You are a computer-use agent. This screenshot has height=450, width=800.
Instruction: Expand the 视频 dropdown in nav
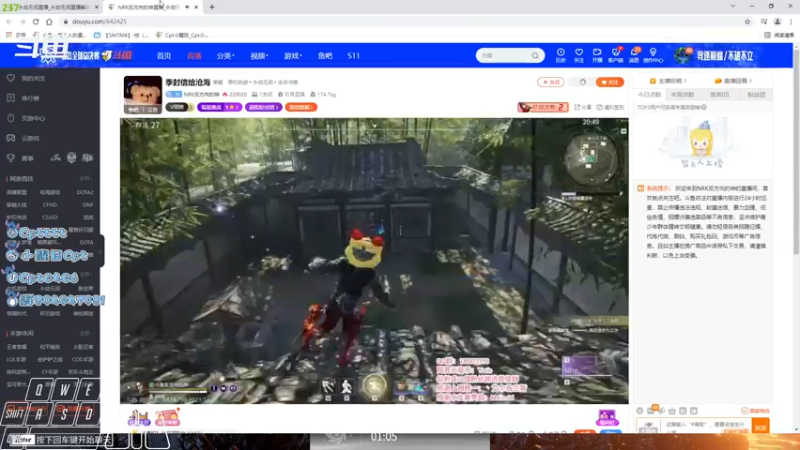[259, 56]
